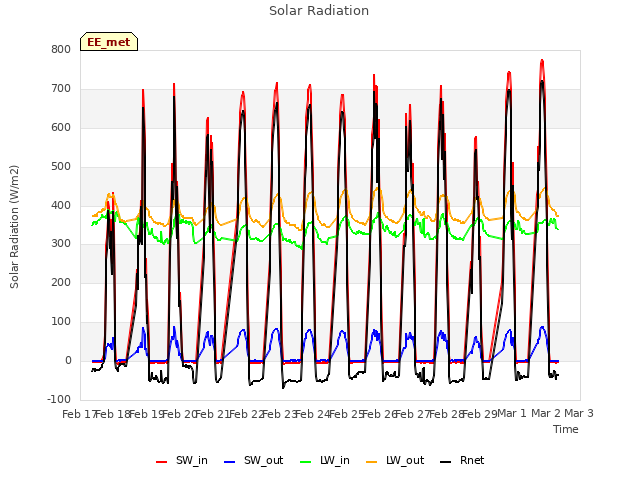Toggle the LW_in legend entry
The height and width of the screenshot is (480, 640).
(x=325, y=460)
